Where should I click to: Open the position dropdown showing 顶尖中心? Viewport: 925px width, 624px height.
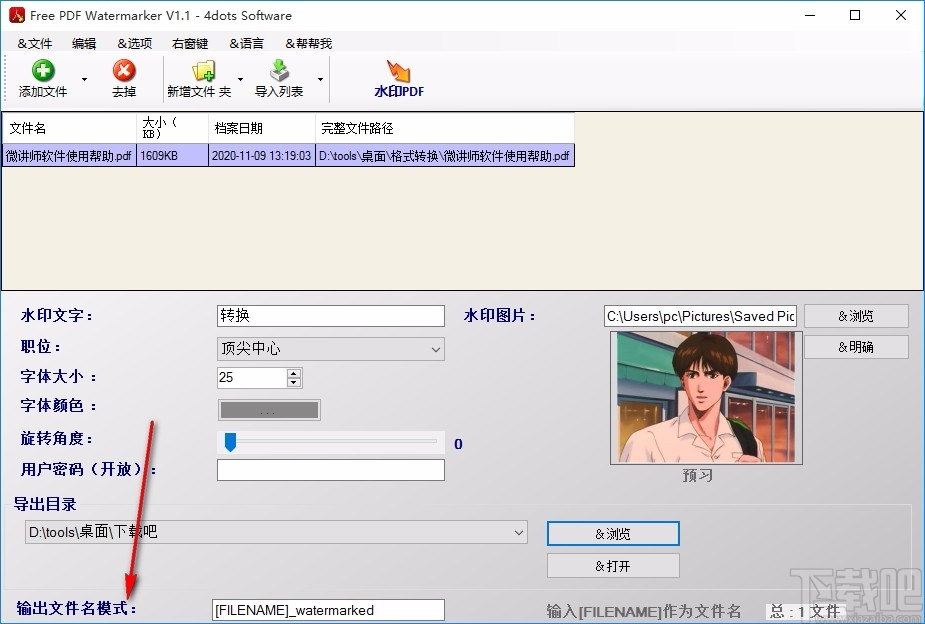330,349
